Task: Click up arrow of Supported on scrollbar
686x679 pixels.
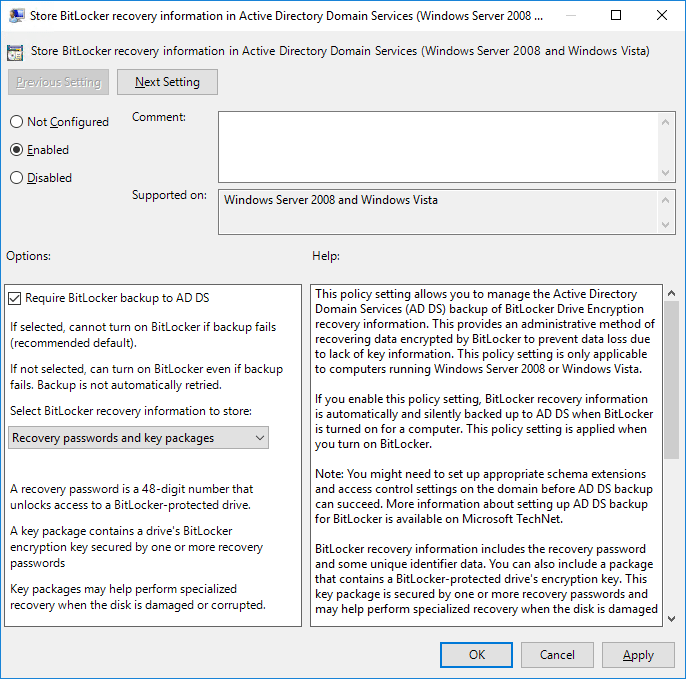Action: coord(665,200)
